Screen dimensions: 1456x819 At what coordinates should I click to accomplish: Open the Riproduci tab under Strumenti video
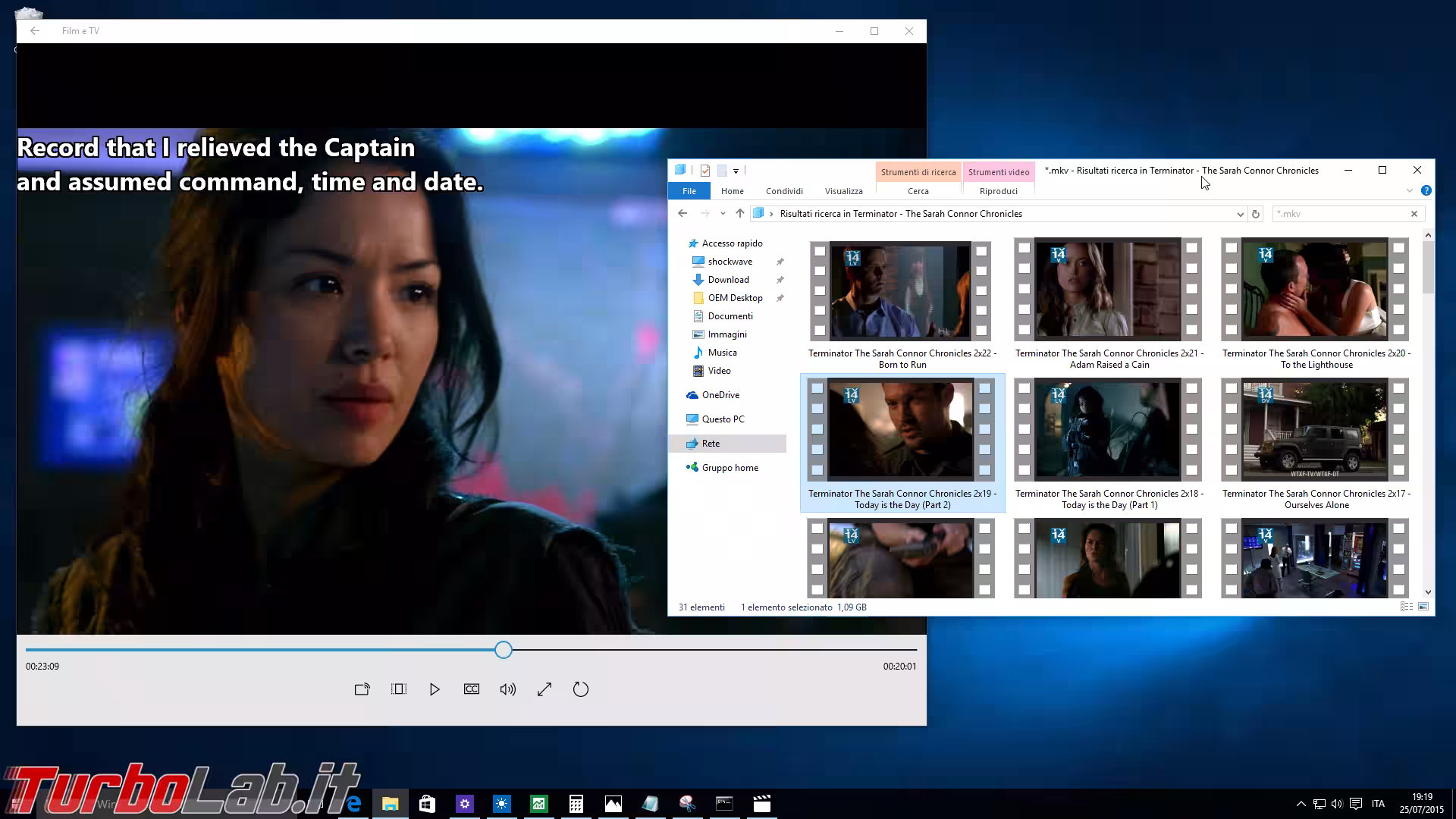click(998, 190)
